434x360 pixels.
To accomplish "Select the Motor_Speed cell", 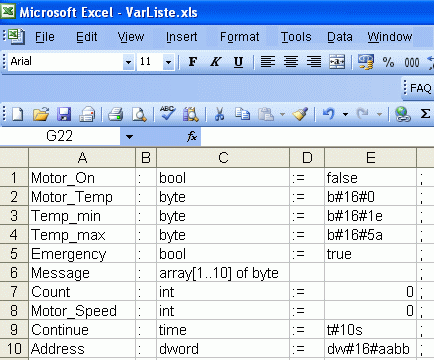I will [82, 311].
